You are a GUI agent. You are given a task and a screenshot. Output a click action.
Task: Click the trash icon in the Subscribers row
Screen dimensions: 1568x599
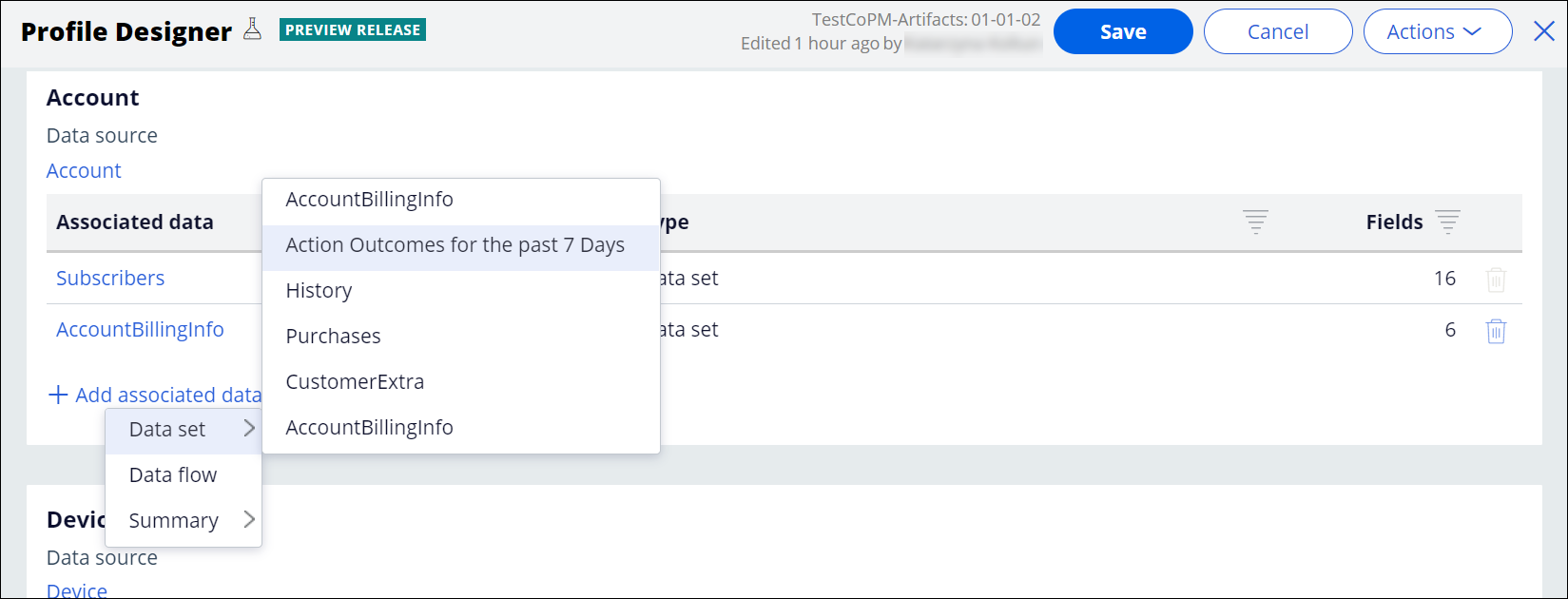1496,280
